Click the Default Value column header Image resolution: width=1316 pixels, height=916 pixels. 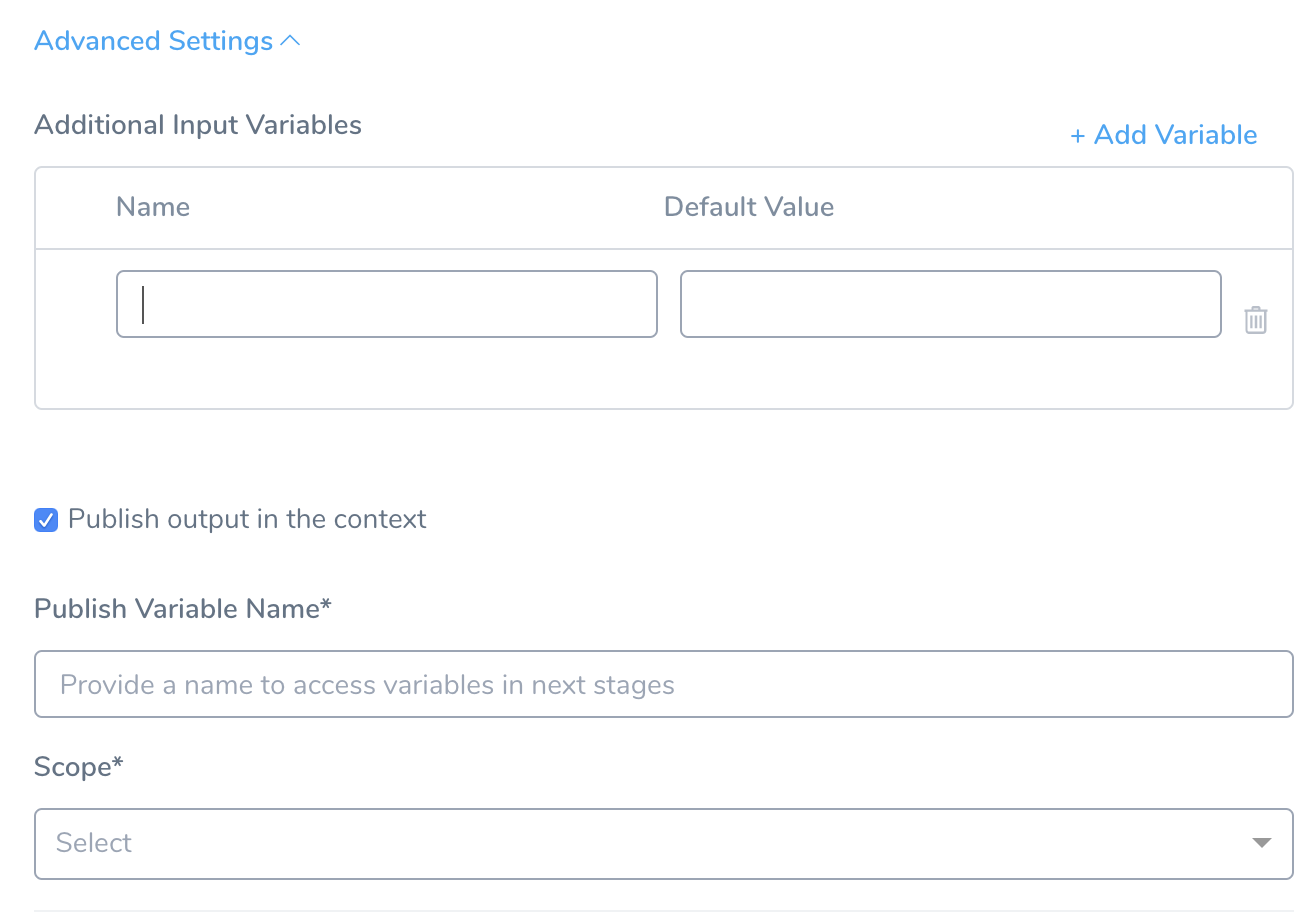[x=749, y=207]
